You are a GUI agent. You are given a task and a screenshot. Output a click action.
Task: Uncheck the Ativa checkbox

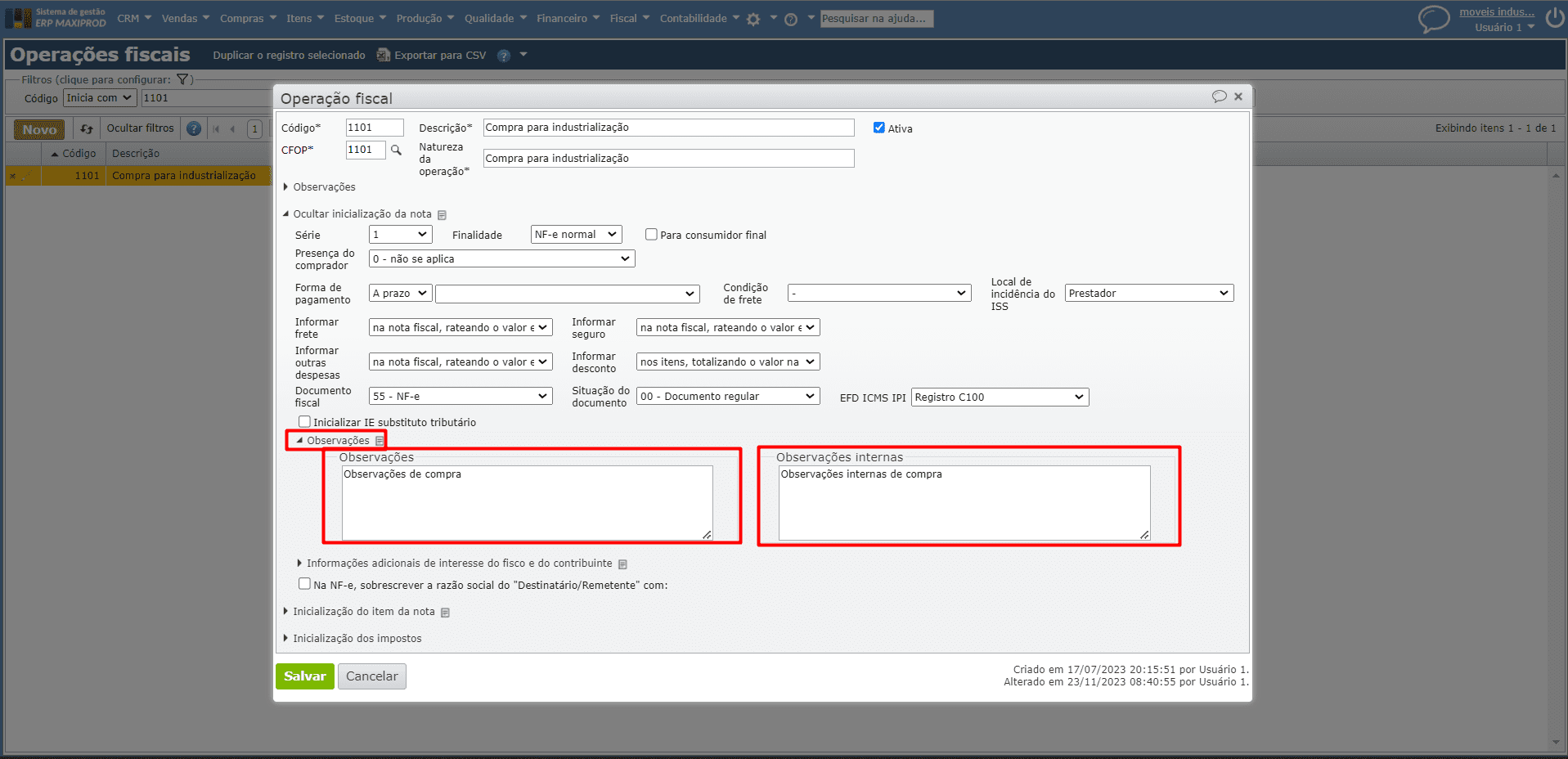879,128
